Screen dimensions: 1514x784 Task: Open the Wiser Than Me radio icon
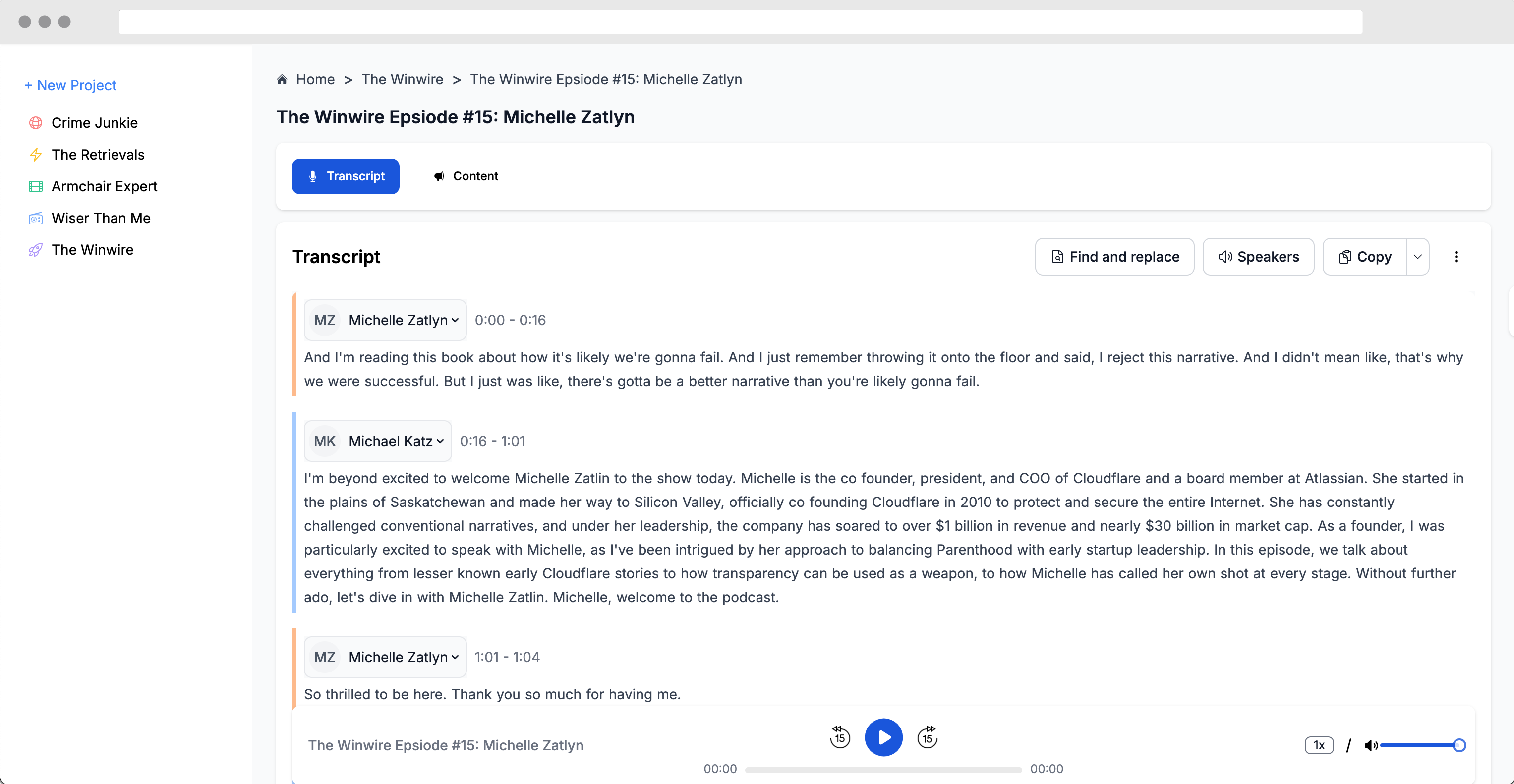click(x=35, y=218)
